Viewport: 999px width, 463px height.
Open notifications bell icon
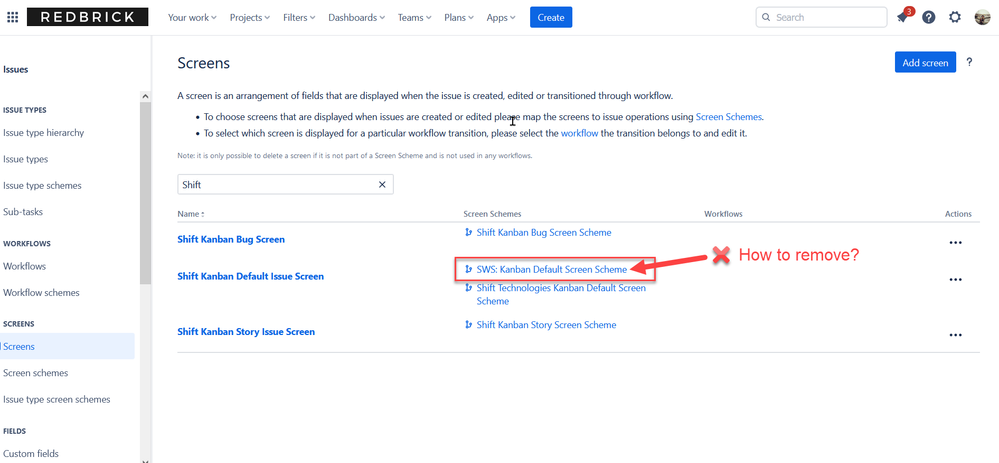903,17
